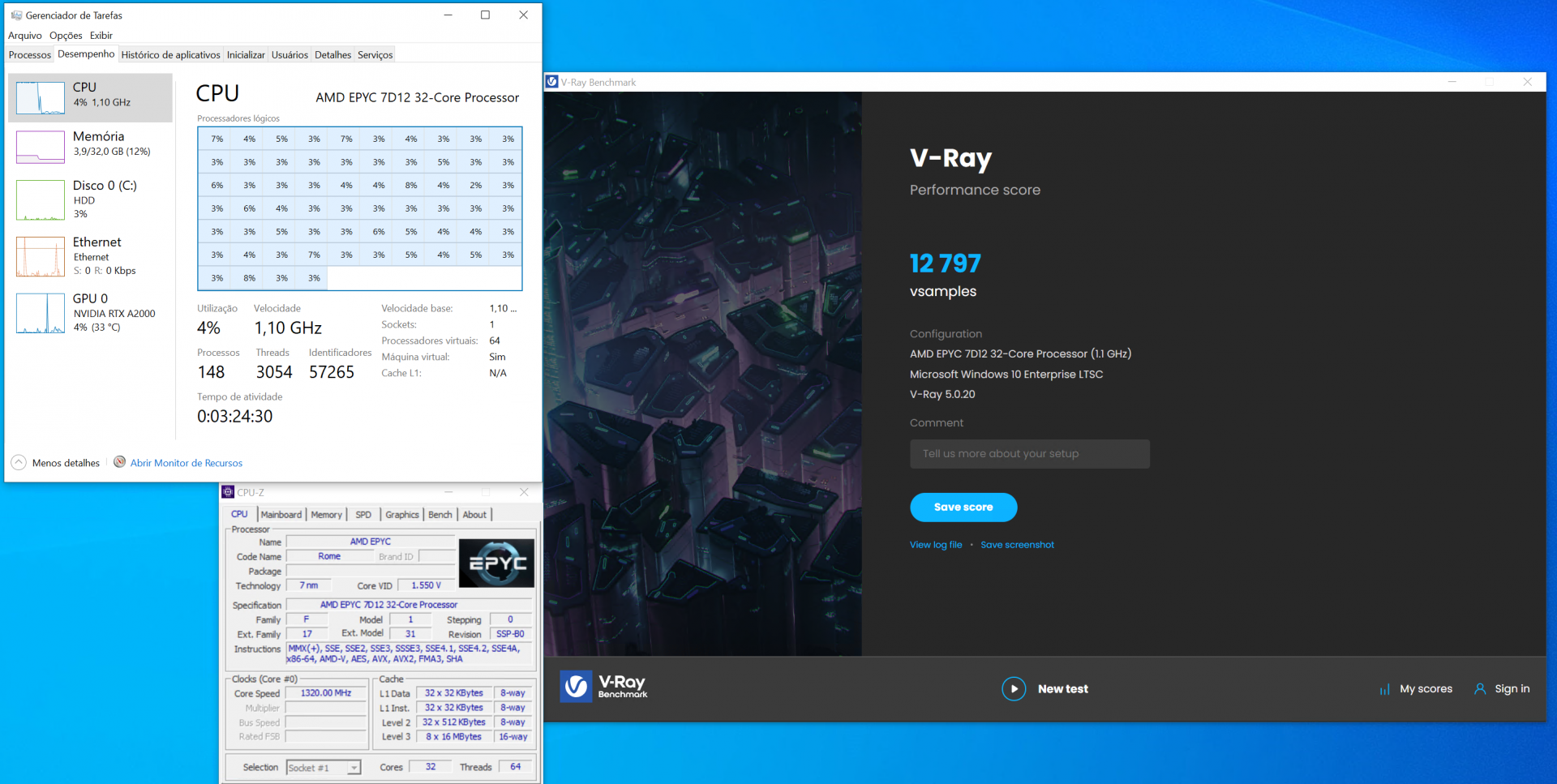This screenshot has height=784, width=1557.
Task: Click the Threads count 3054
Action: pos(274,372)
